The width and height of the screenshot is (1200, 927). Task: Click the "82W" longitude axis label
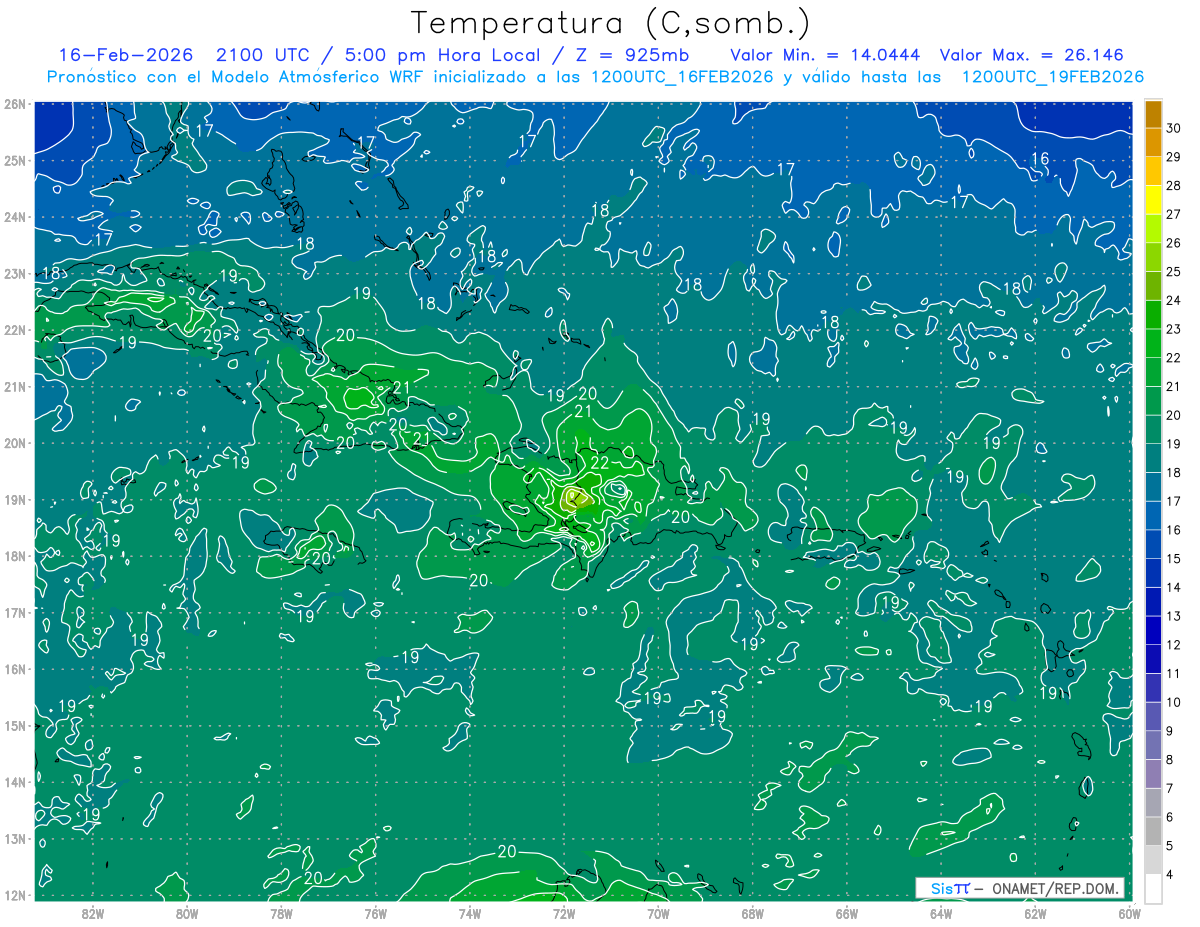pyautogui.click(x=93, y=912)
